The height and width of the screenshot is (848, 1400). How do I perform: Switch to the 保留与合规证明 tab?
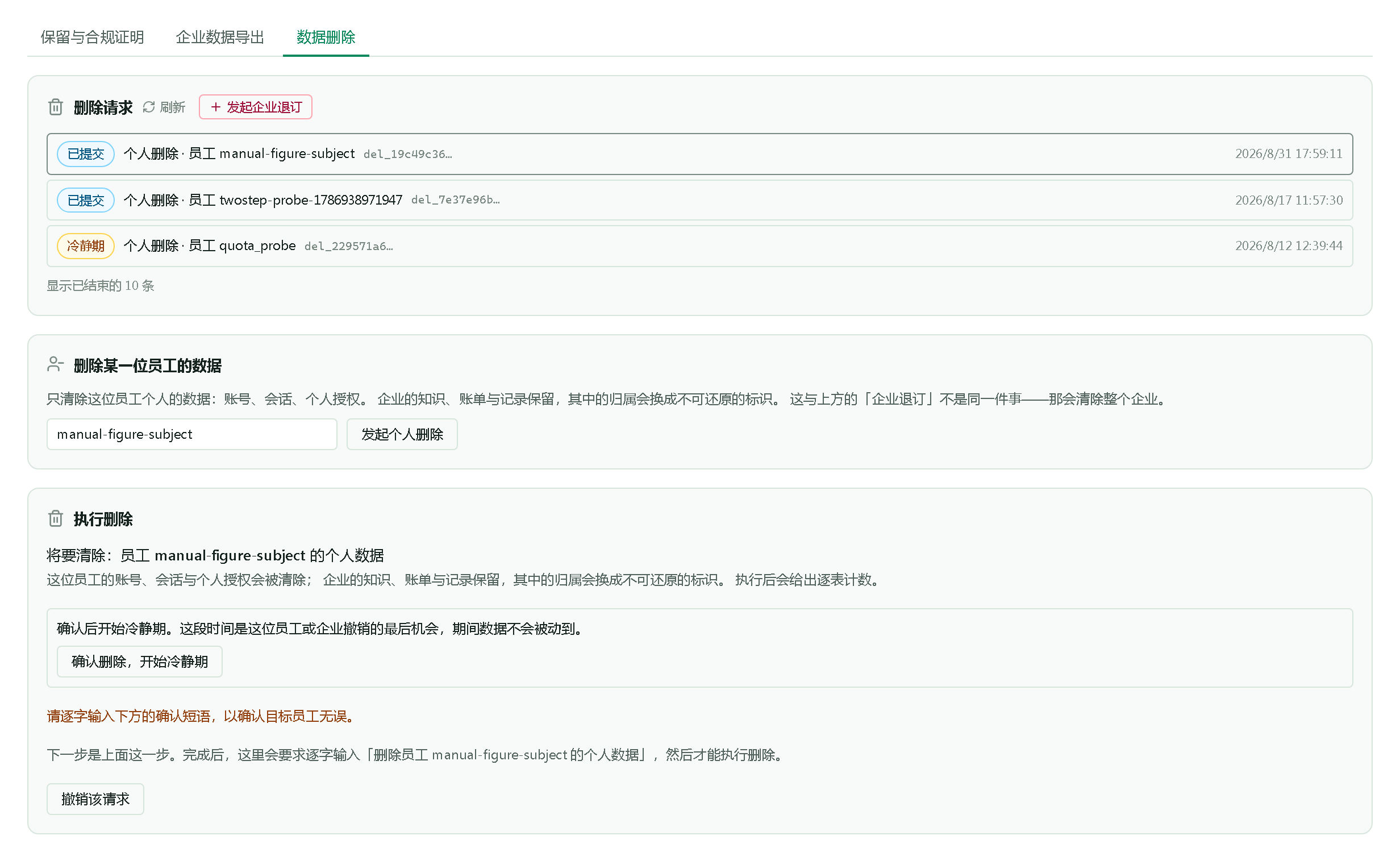(x=92, y=38)
